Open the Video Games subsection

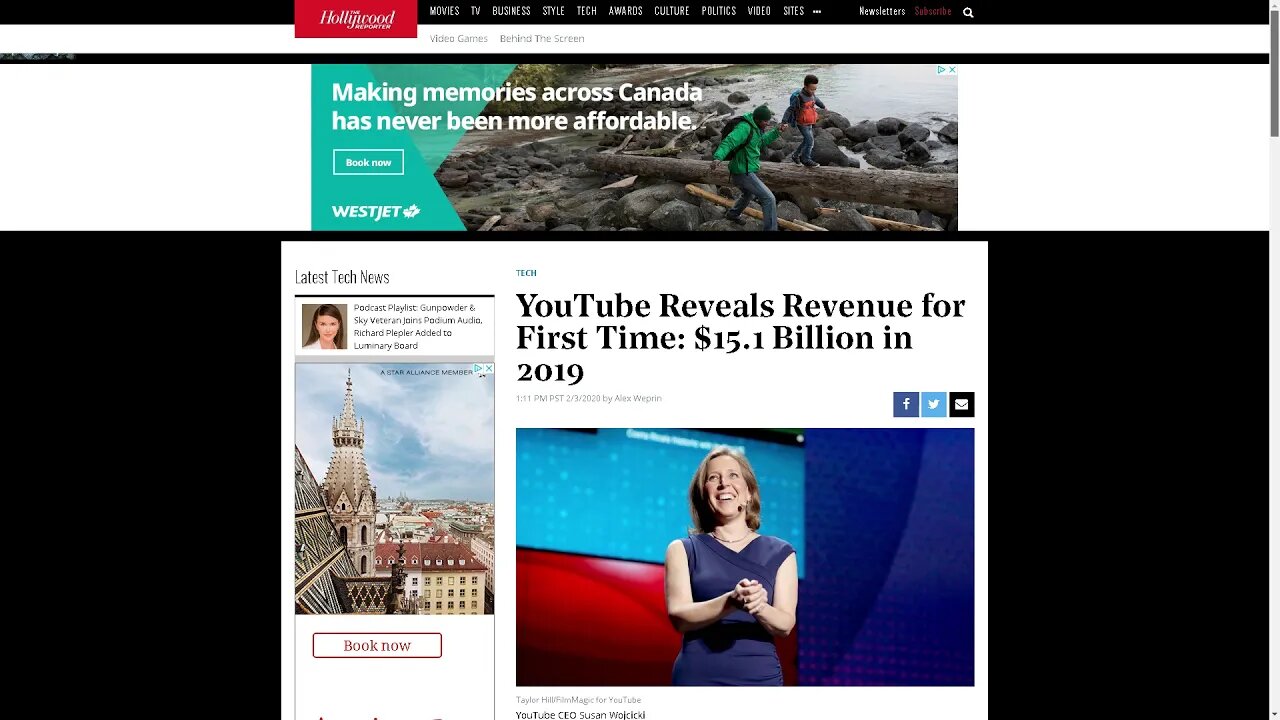tap(459, 38)
